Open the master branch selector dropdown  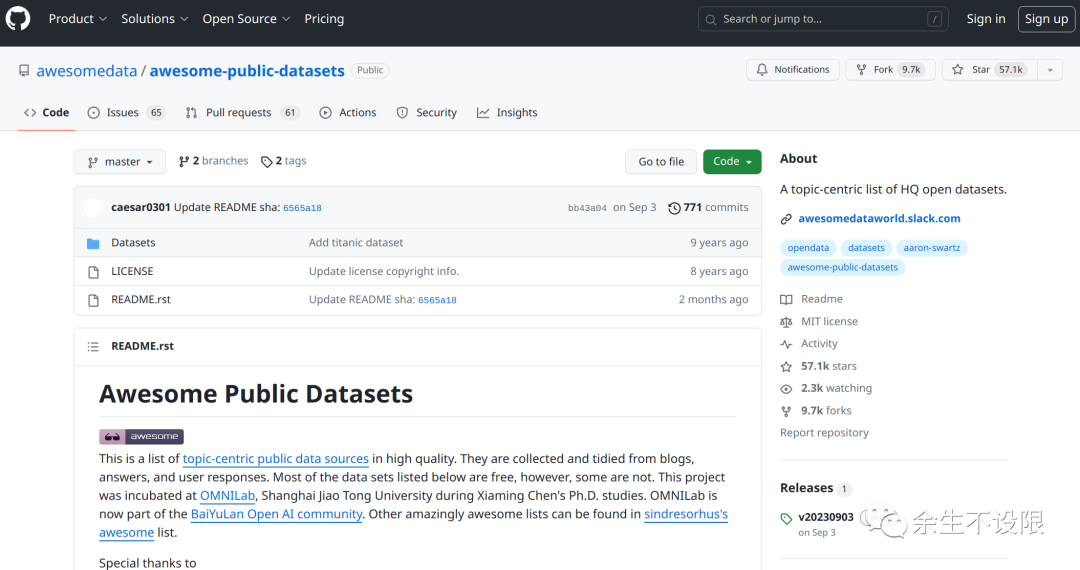120,162
